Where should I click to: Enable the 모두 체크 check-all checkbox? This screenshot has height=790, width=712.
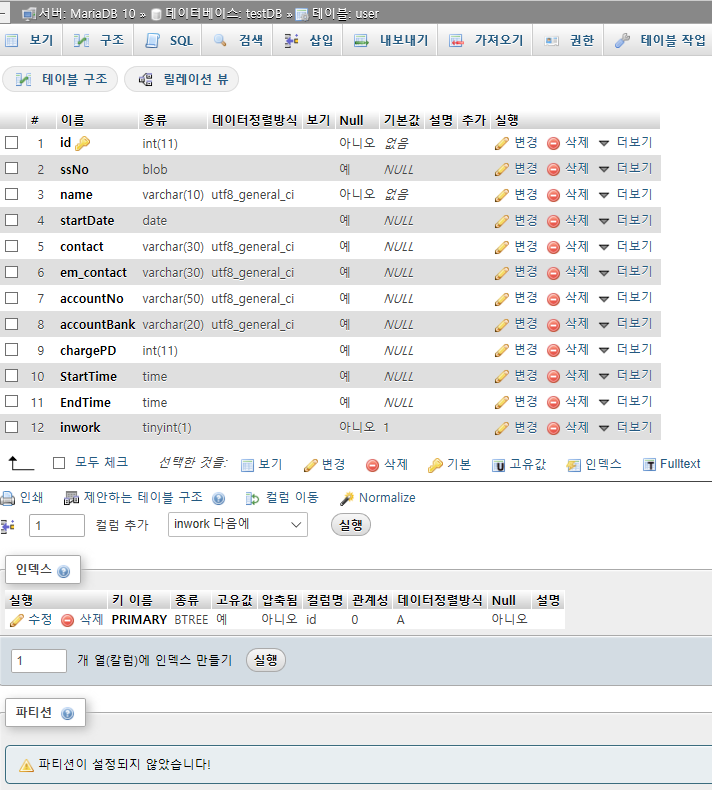(59, 463)
